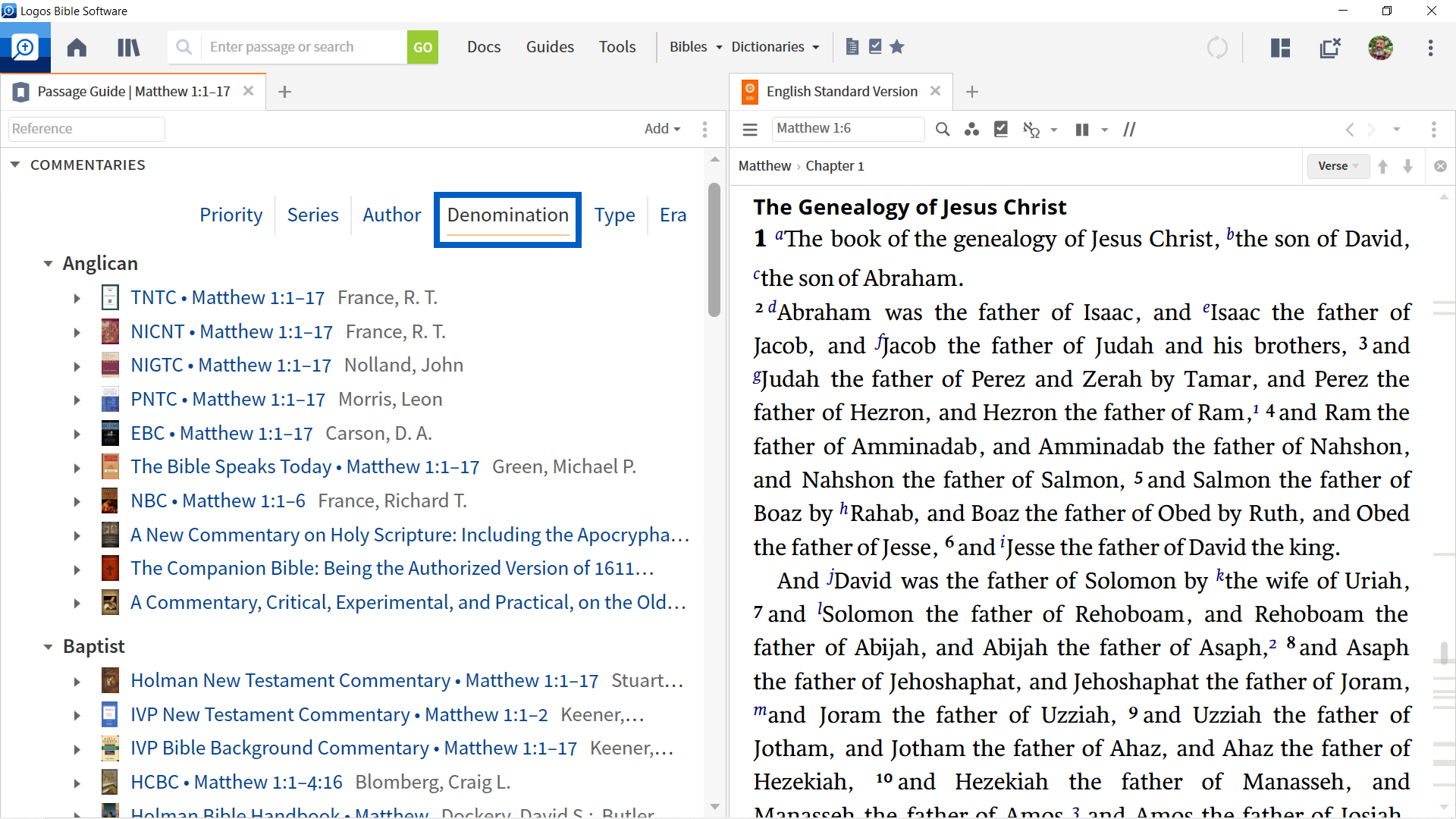Open the Logos search magnifier icon

click(x=25, y=47)
